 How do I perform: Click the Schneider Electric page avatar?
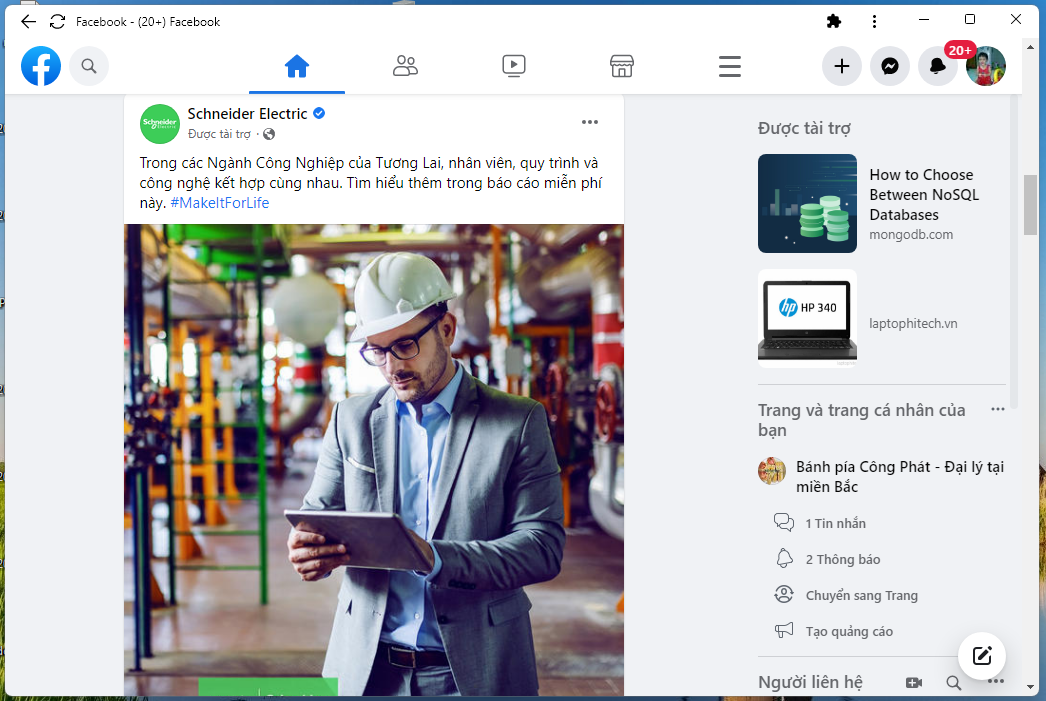160,123
